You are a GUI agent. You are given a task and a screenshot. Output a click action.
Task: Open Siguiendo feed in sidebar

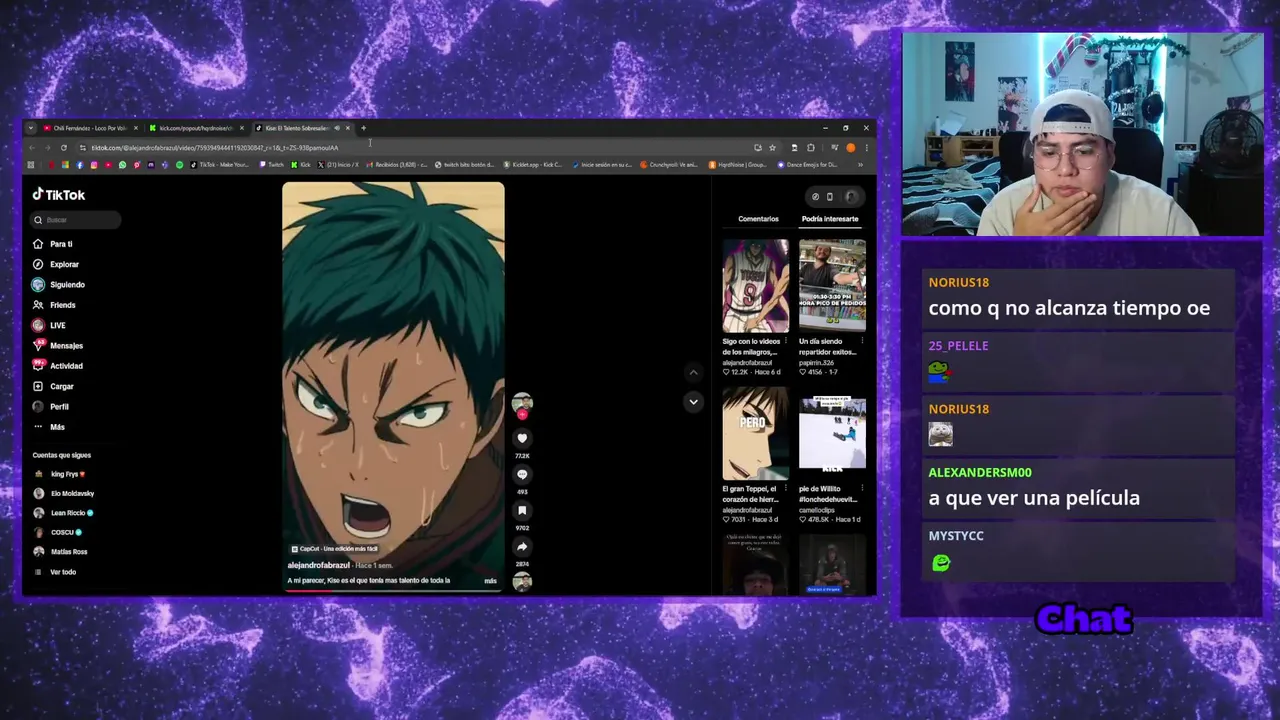point(59,285)
